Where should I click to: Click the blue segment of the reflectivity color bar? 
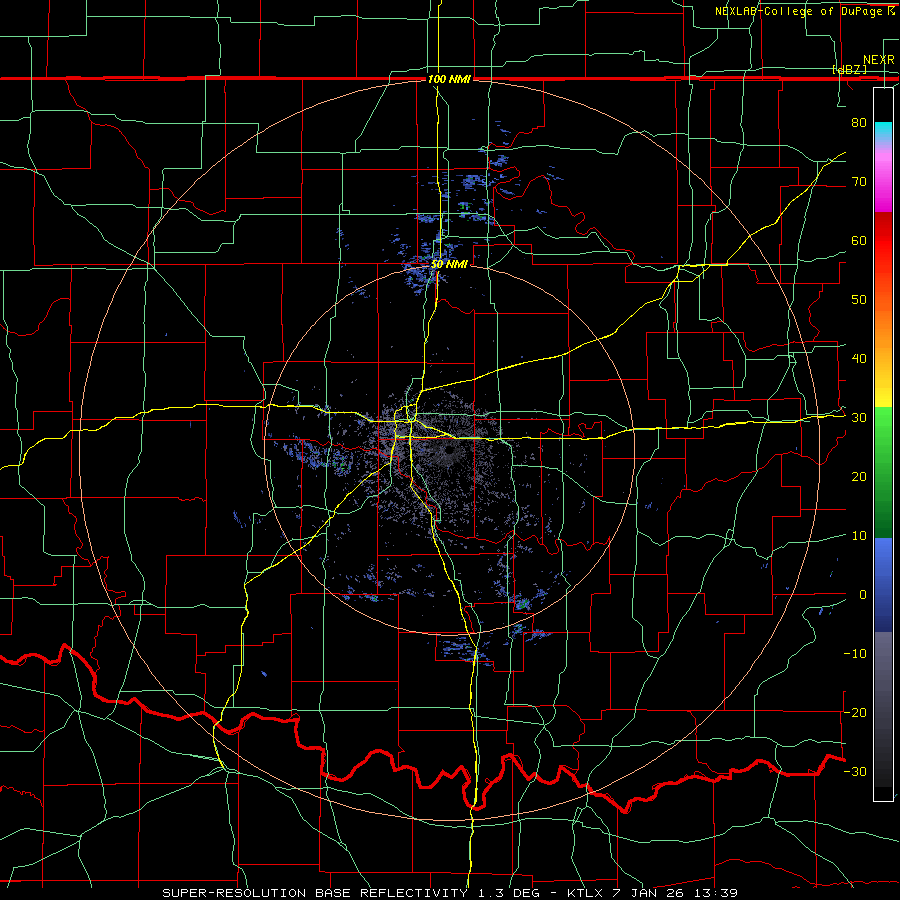click(883, 585)
